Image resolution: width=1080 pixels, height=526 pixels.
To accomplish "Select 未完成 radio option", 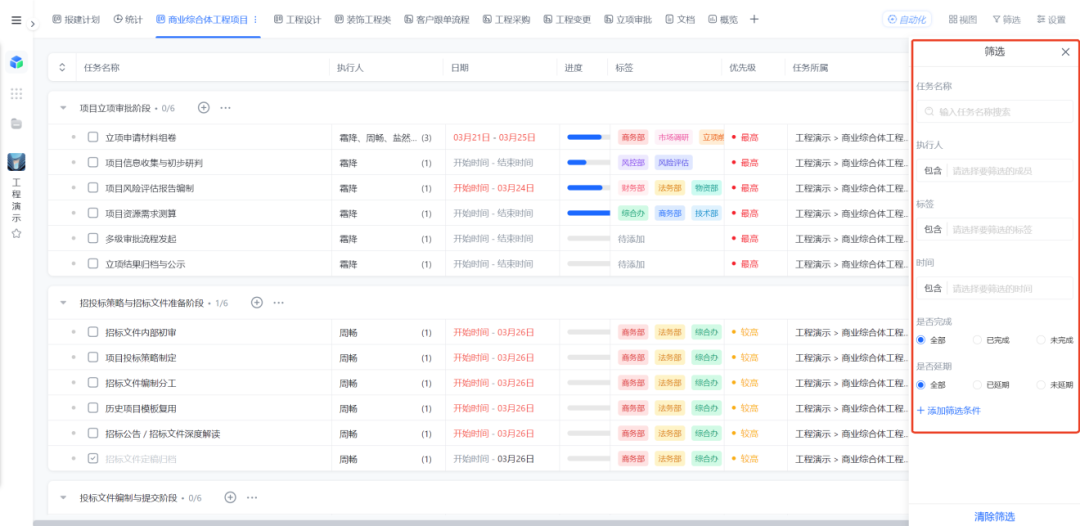I will click(1041, 340).
